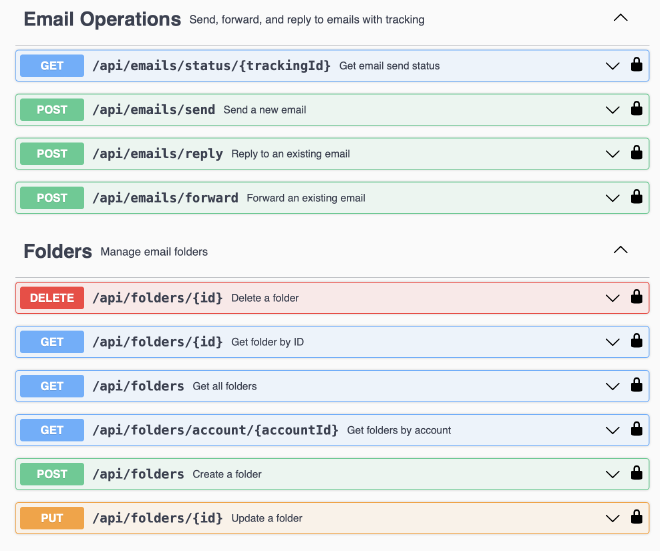660x551 pixels.
Task: Expand chevron for Delete a folder
Action: pos(612,298)
